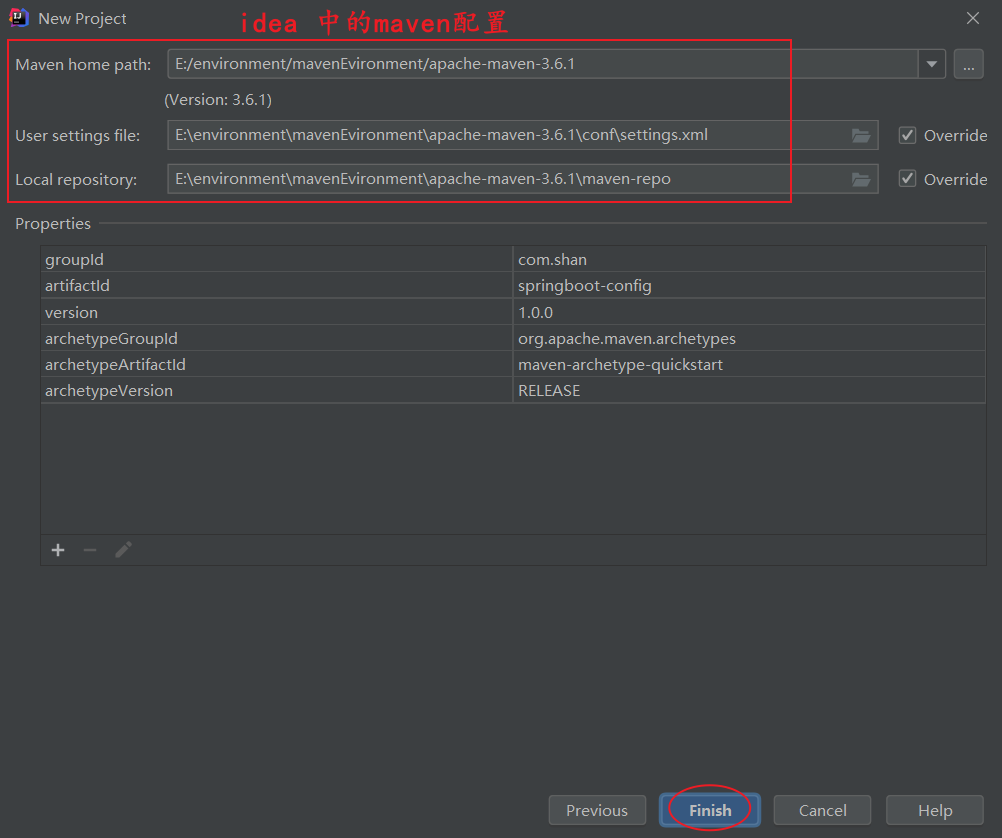The width and height of the screenshot is (1002, 838).
Task: Expand the Maven home path dropdown
Action: tap(932, 64)
